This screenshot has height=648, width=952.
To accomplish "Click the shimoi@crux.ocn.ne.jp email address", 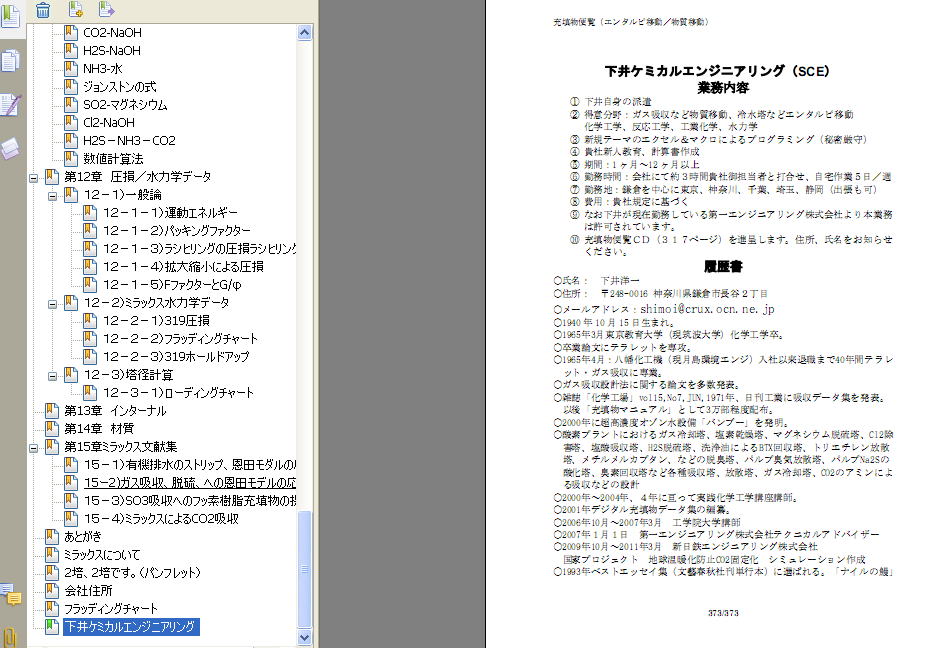I will click(707, 309).
